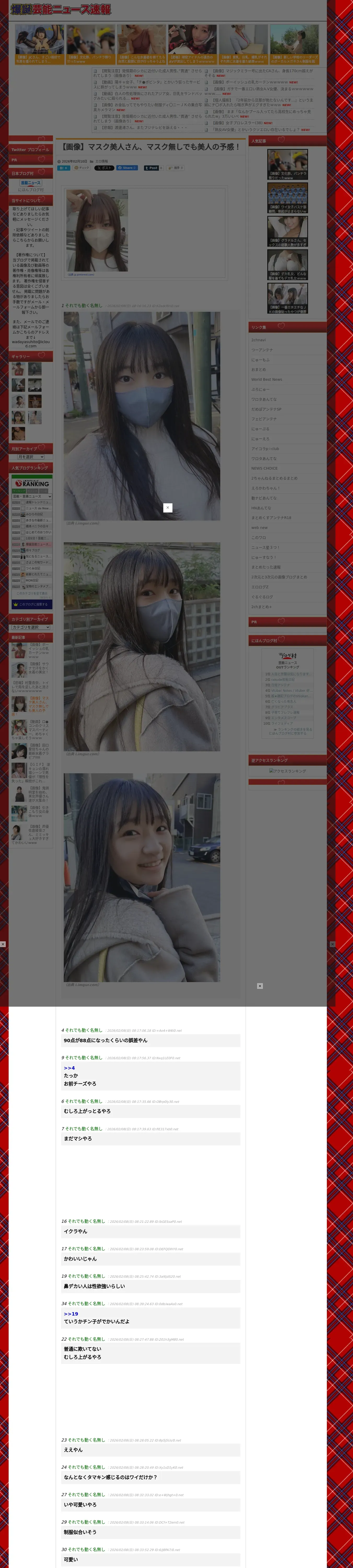This screenshot has width=353, height=1568.
Task: Dismiss the left edge floating ad
Action: pyautogui.click(x=3, y=944)
